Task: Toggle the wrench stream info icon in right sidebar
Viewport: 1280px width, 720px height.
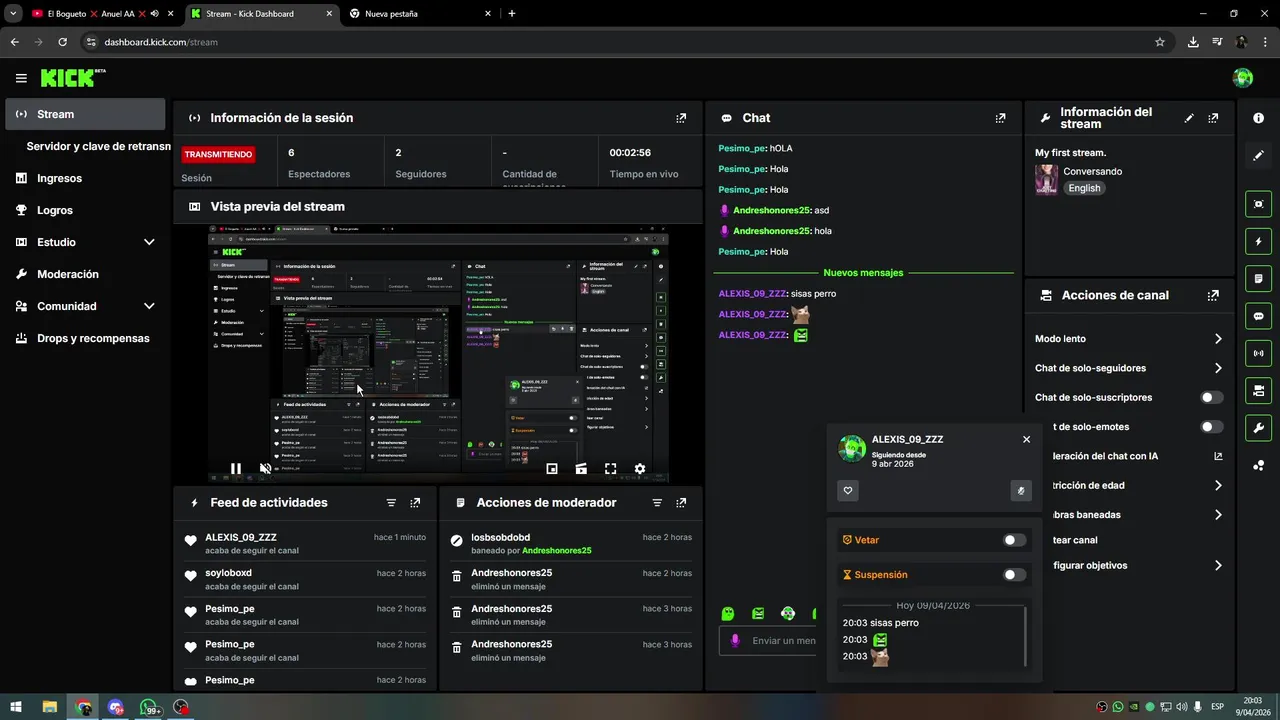Action: 1258,428
